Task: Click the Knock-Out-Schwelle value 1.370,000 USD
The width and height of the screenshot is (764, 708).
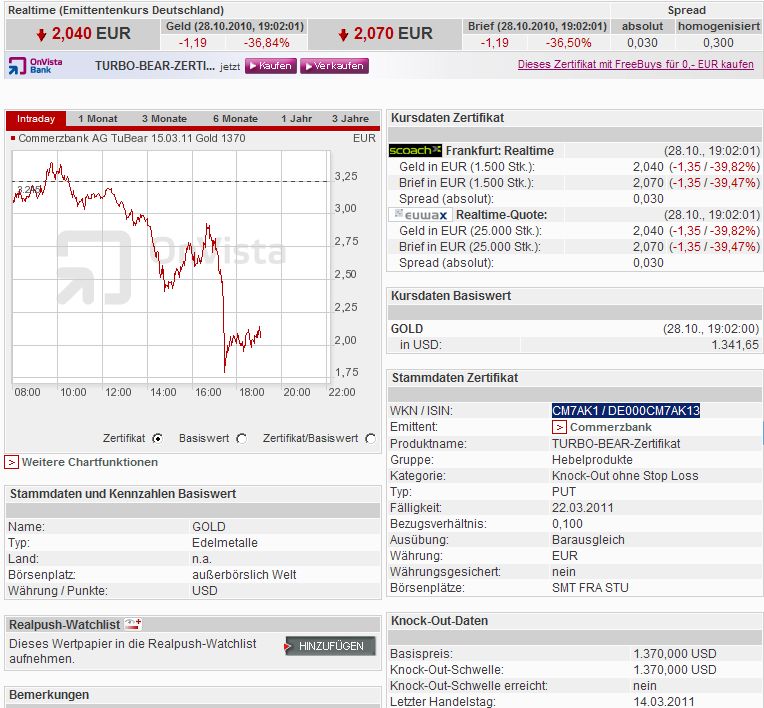Action: click(675, 670)
